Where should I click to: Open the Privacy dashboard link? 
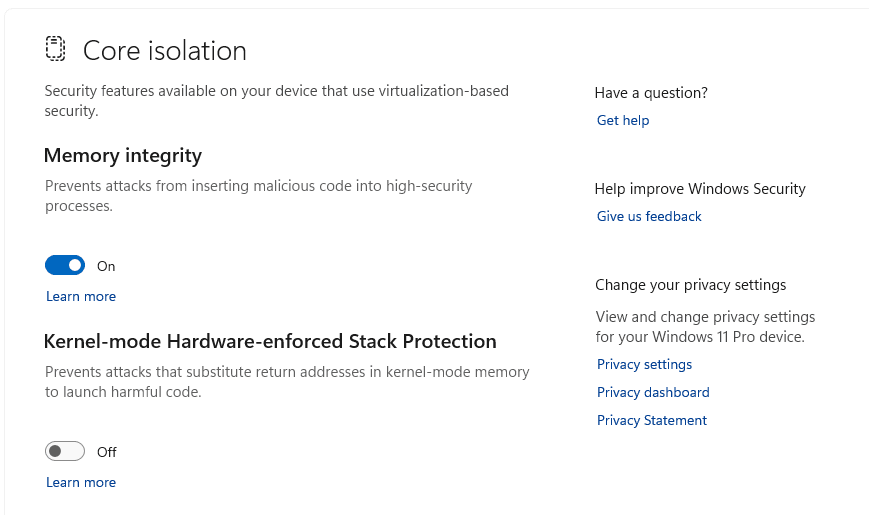[653, 393]
